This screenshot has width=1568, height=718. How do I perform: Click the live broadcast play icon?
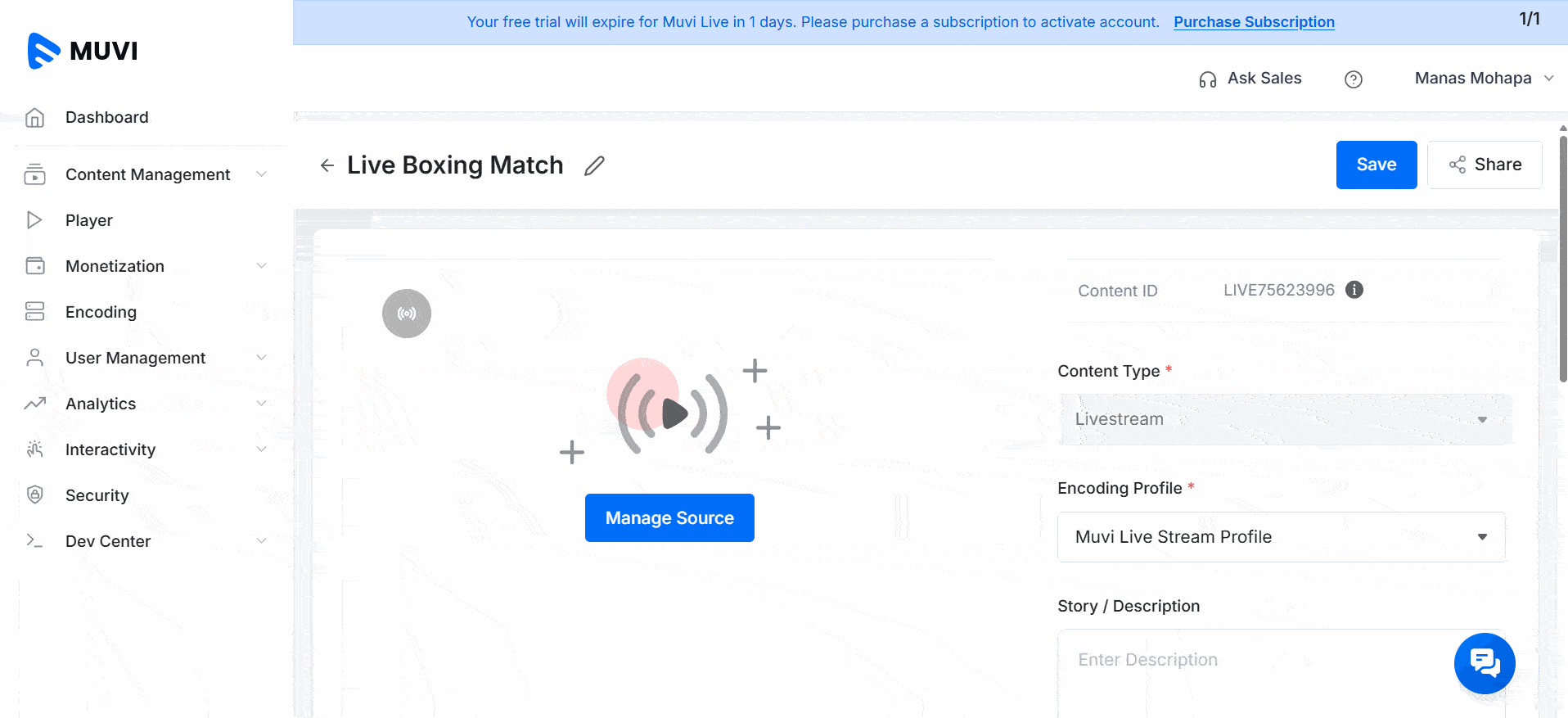click(x=673, y=413)
